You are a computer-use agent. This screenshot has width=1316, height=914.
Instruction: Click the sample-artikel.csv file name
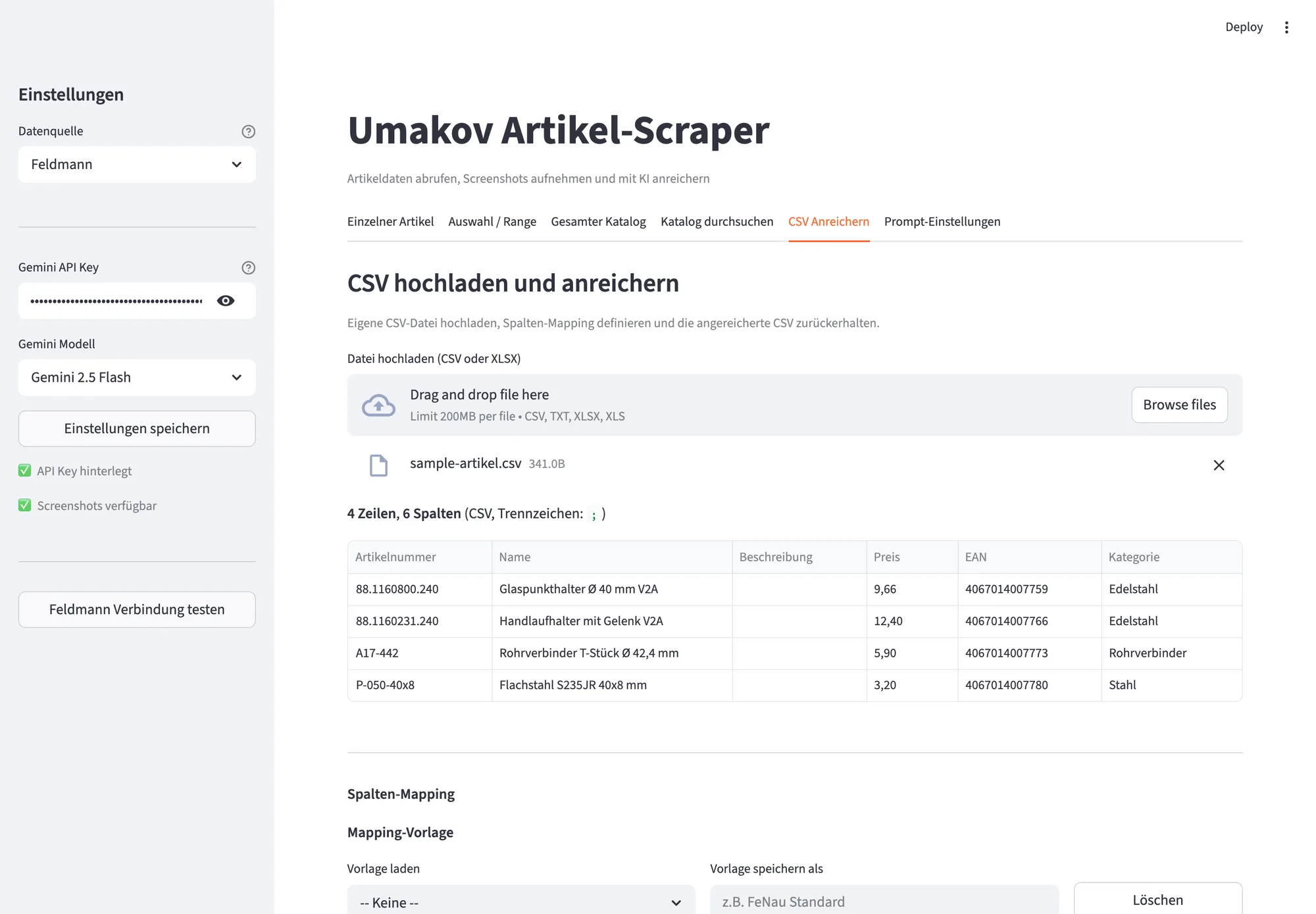tap(466, 463)
